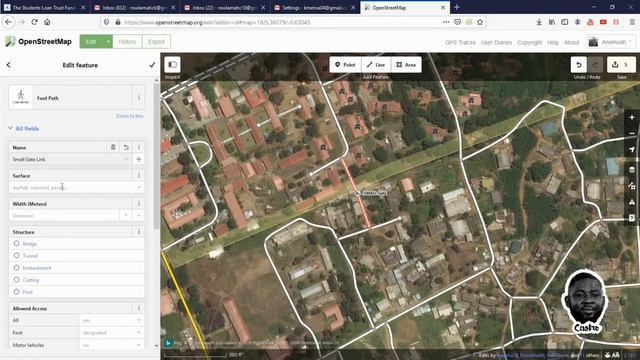
Task: Open the User Diaries link
Action: coord(496,42)
